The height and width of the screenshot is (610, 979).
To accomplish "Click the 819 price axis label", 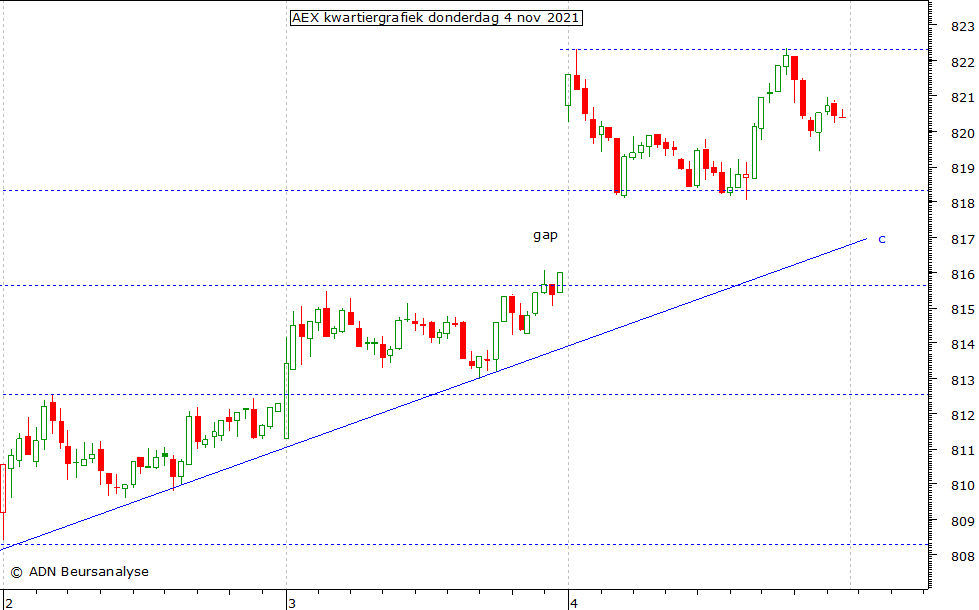I will coord(962,169).
